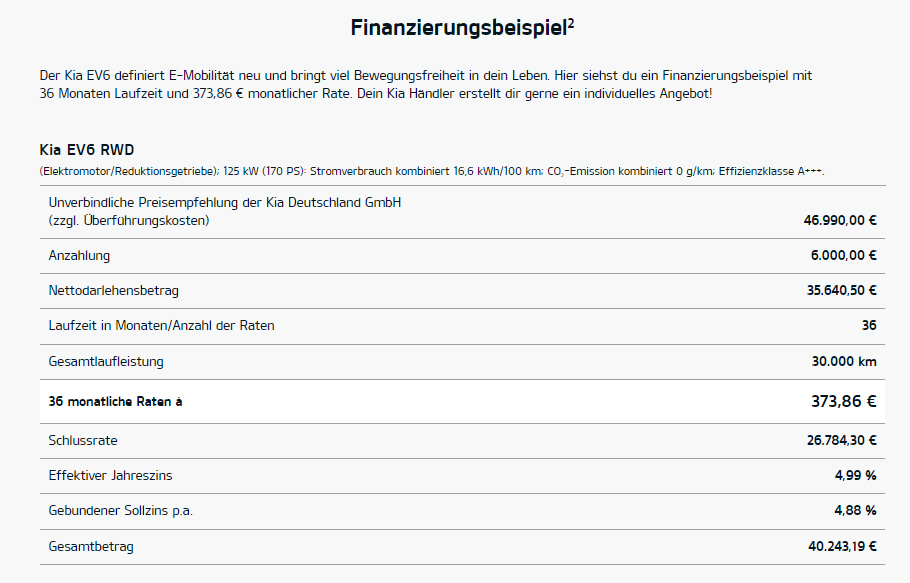Click the Schlussrate value 26.784,30 €
This screenshot has height=583, width=910.
(839, 440)
